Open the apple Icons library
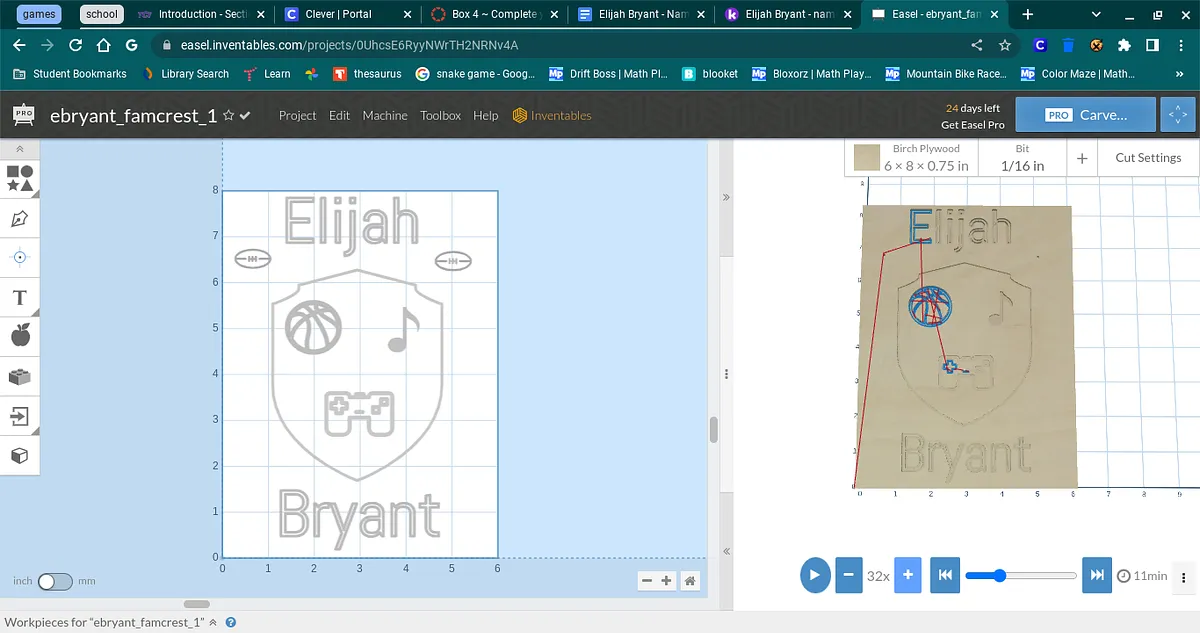This screenshot has height=633, width=1200. [19, 336]
